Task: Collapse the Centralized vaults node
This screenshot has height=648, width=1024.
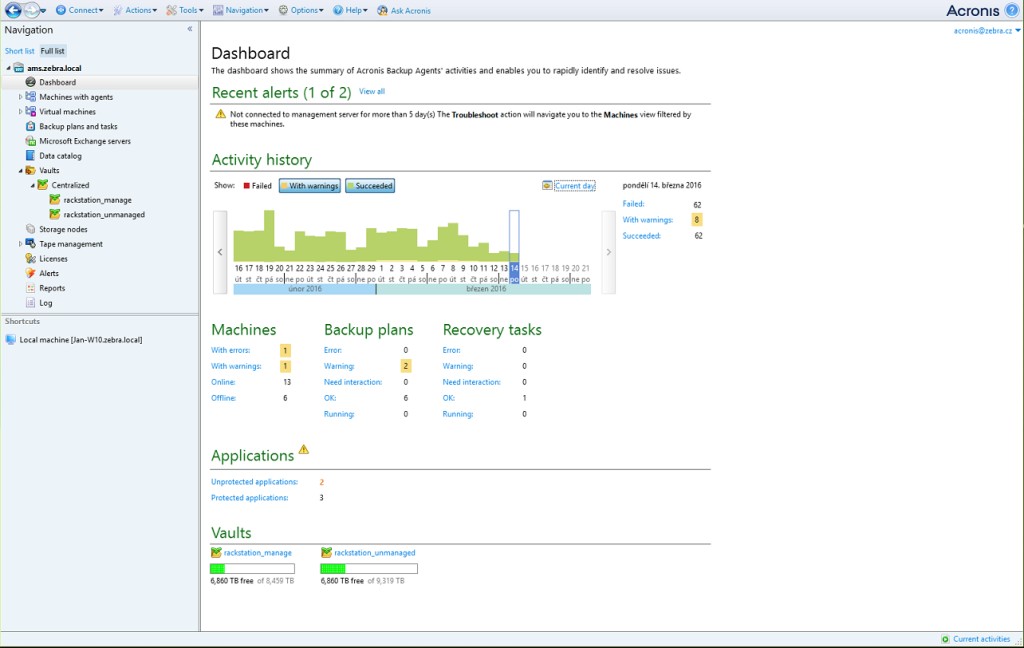Action: pos(33,186)
